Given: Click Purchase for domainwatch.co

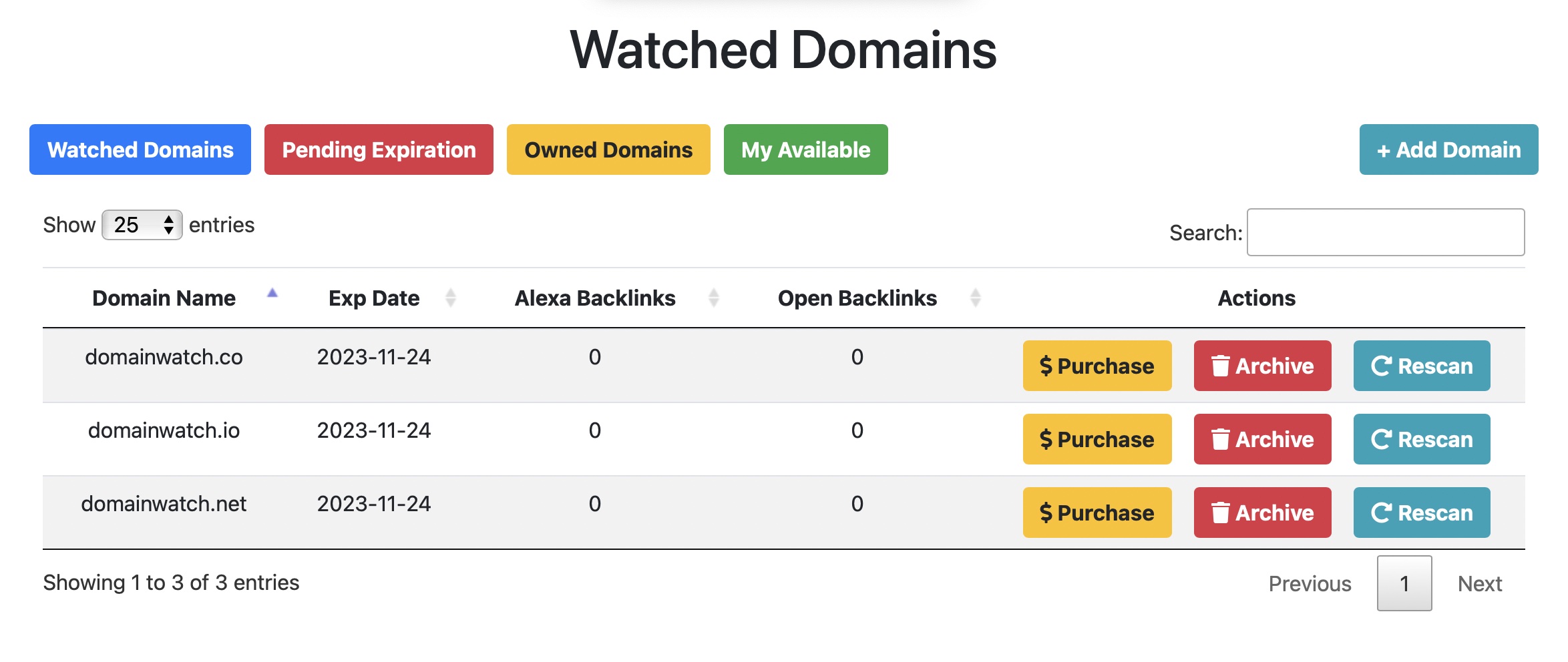Looking at the screenshot, I should [x=1097, y=366].
